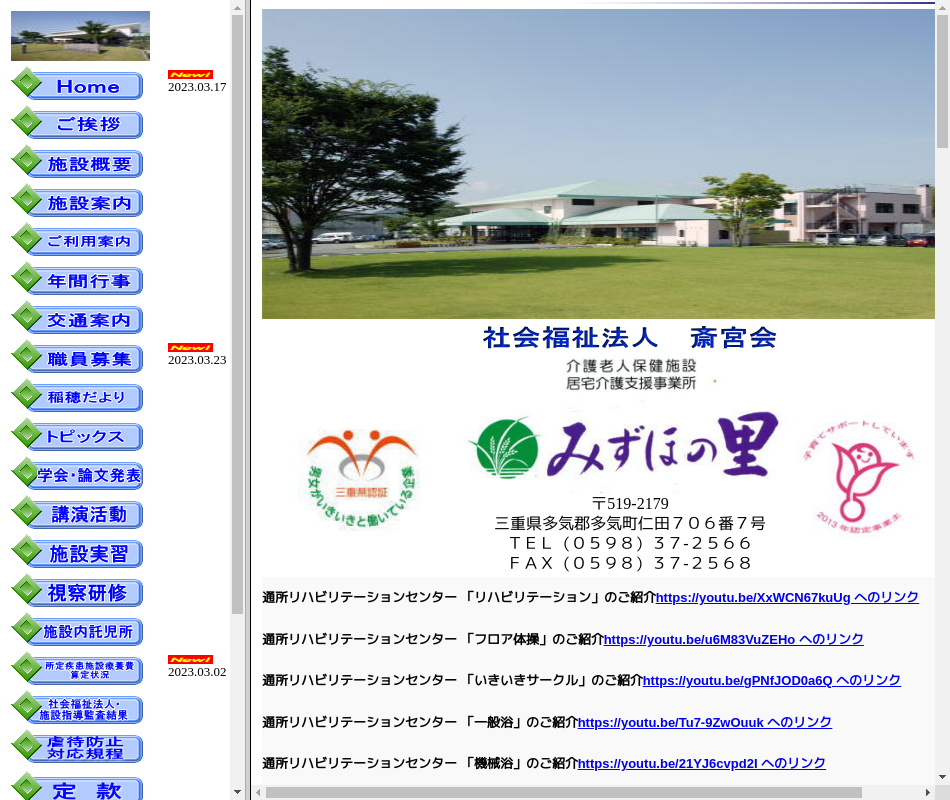
Task: Click the New! badge beside Home
Action: (190, 75)
